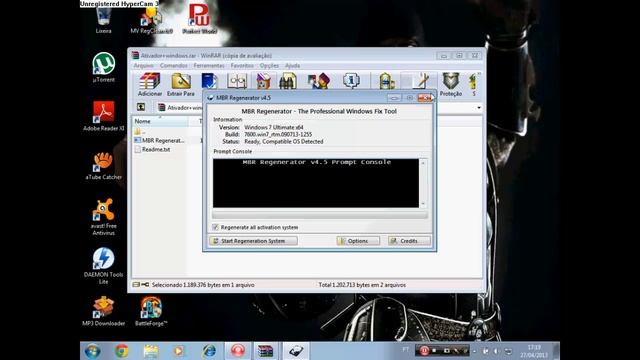Viewport: 640px width, 360px height.
Task: Click the Extrair Para toolbar icon
Action: click(x=181, y=84)
